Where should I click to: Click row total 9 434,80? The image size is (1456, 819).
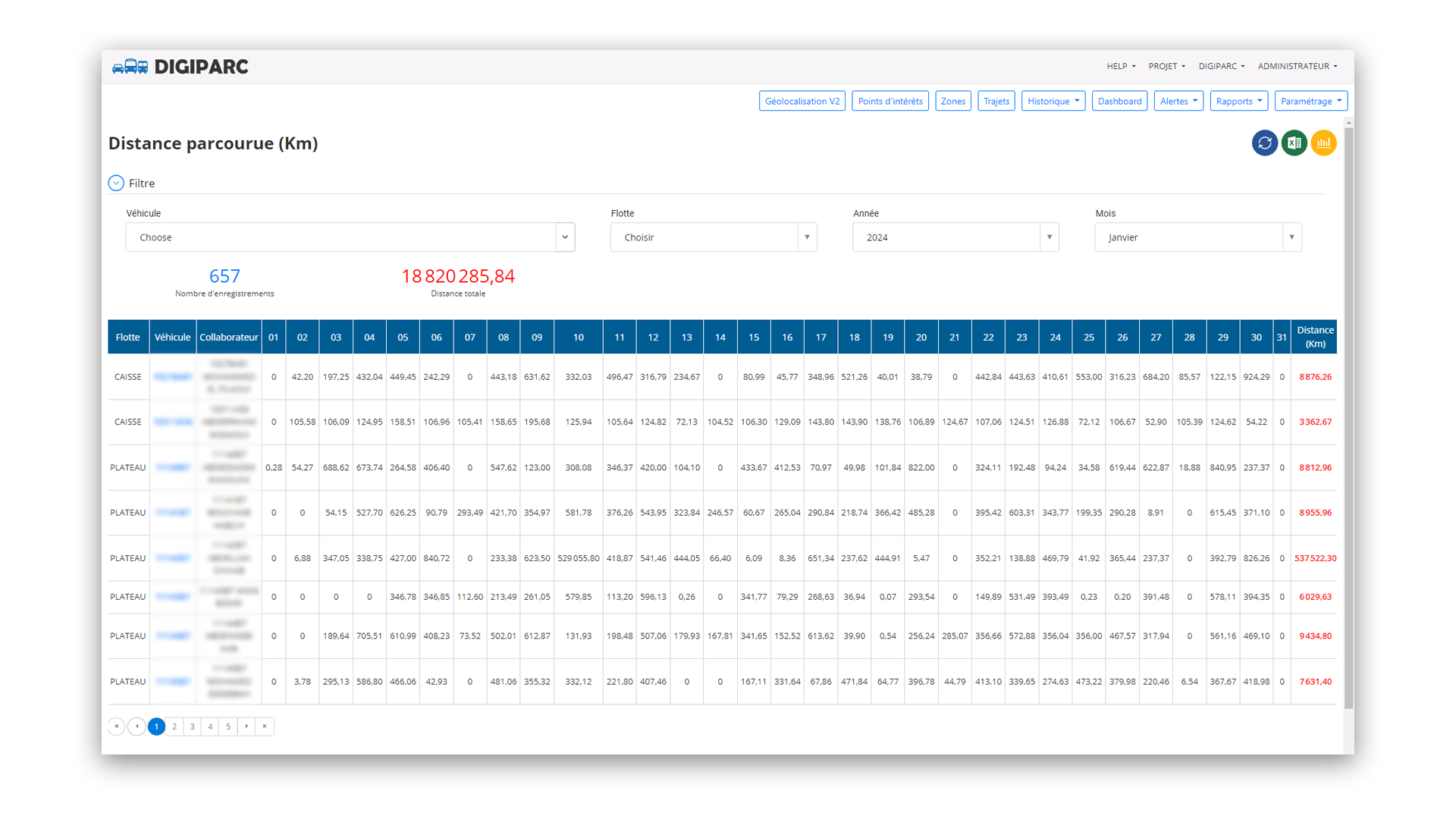(1315, 636)
